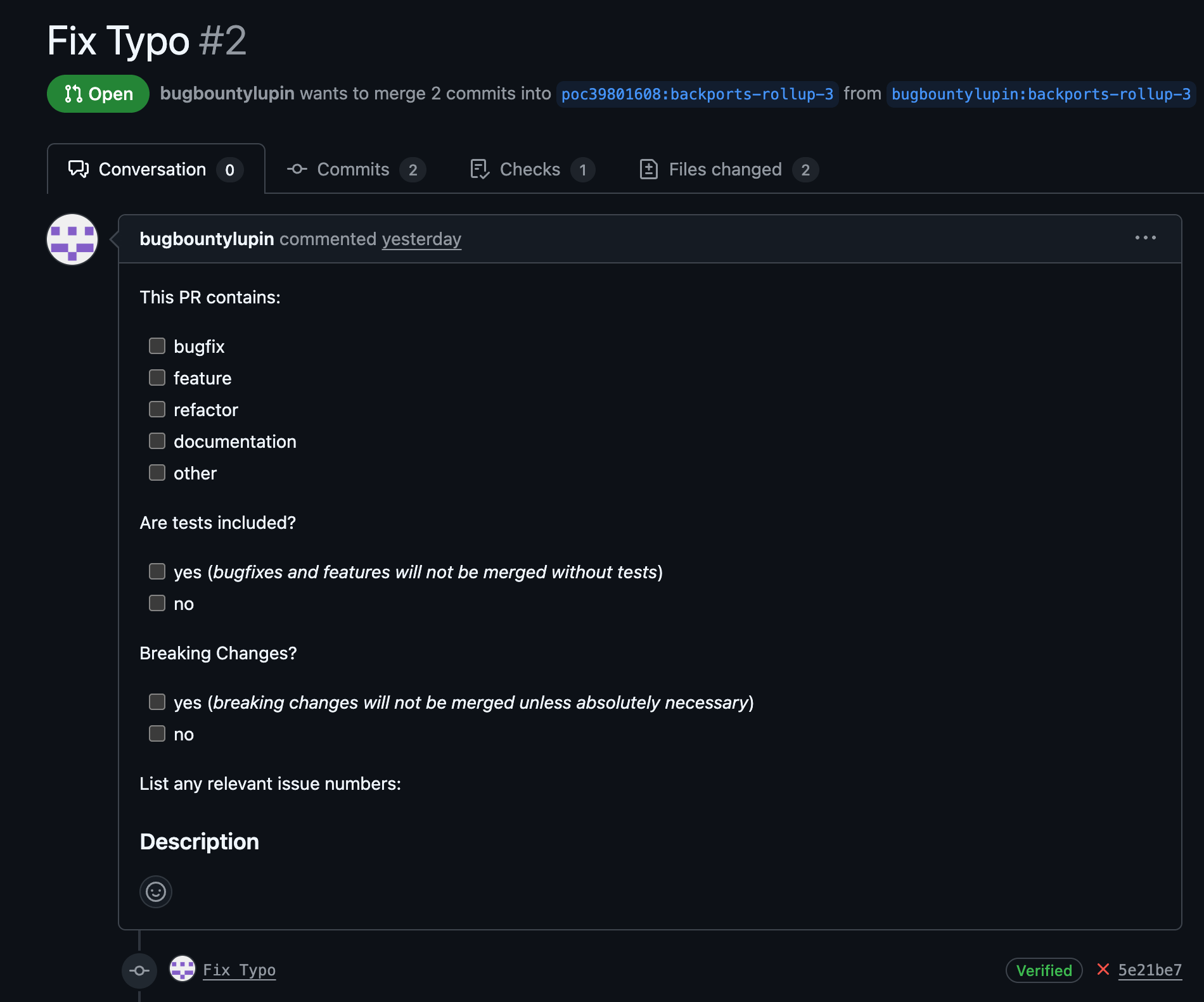Click the Fix Typo commit message link
The image size is (1204, 1002).
[239, 970]
